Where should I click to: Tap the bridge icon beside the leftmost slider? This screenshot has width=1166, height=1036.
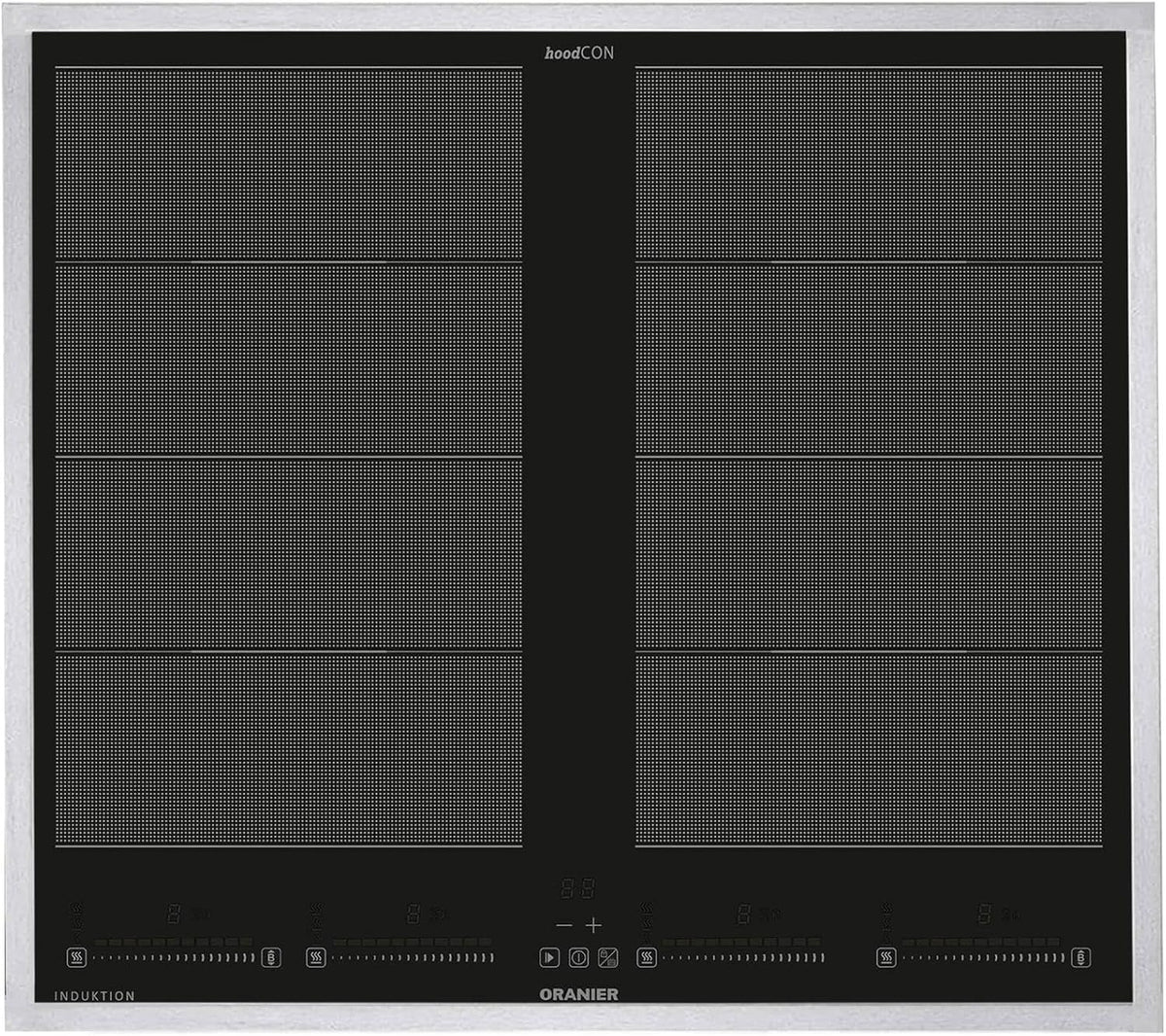click(271, 957)
